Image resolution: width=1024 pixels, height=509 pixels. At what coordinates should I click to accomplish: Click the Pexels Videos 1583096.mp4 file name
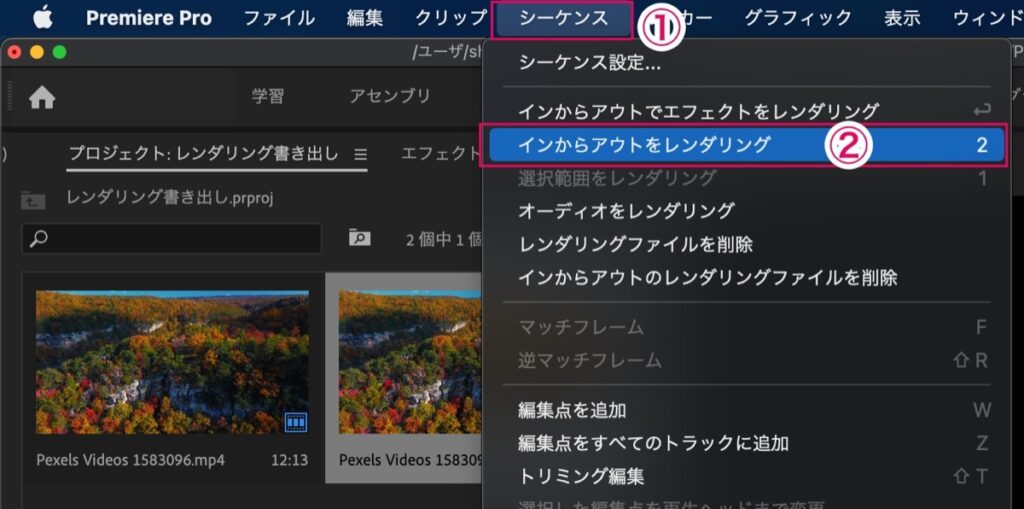(x=131, y=460)
